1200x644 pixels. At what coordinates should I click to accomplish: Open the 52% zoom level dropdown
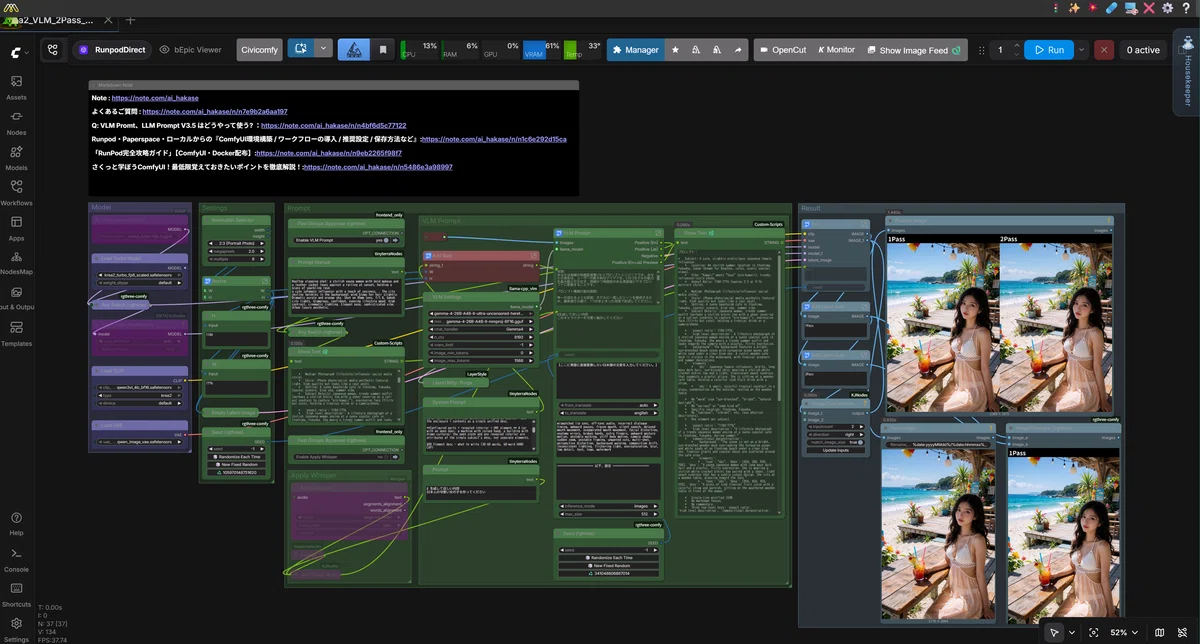click(1124, 632)
